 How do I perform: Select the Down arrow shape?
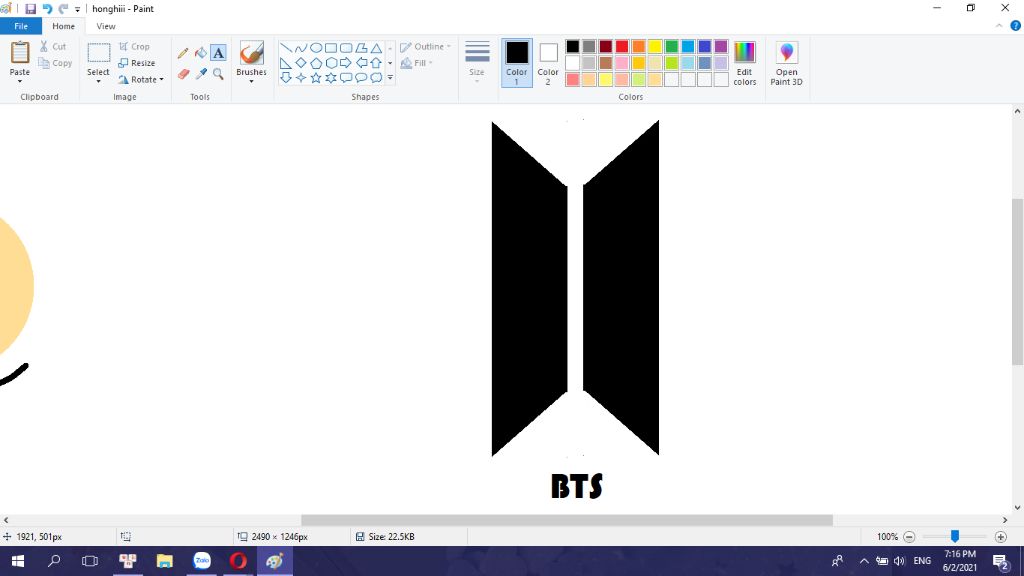(286, 78)
